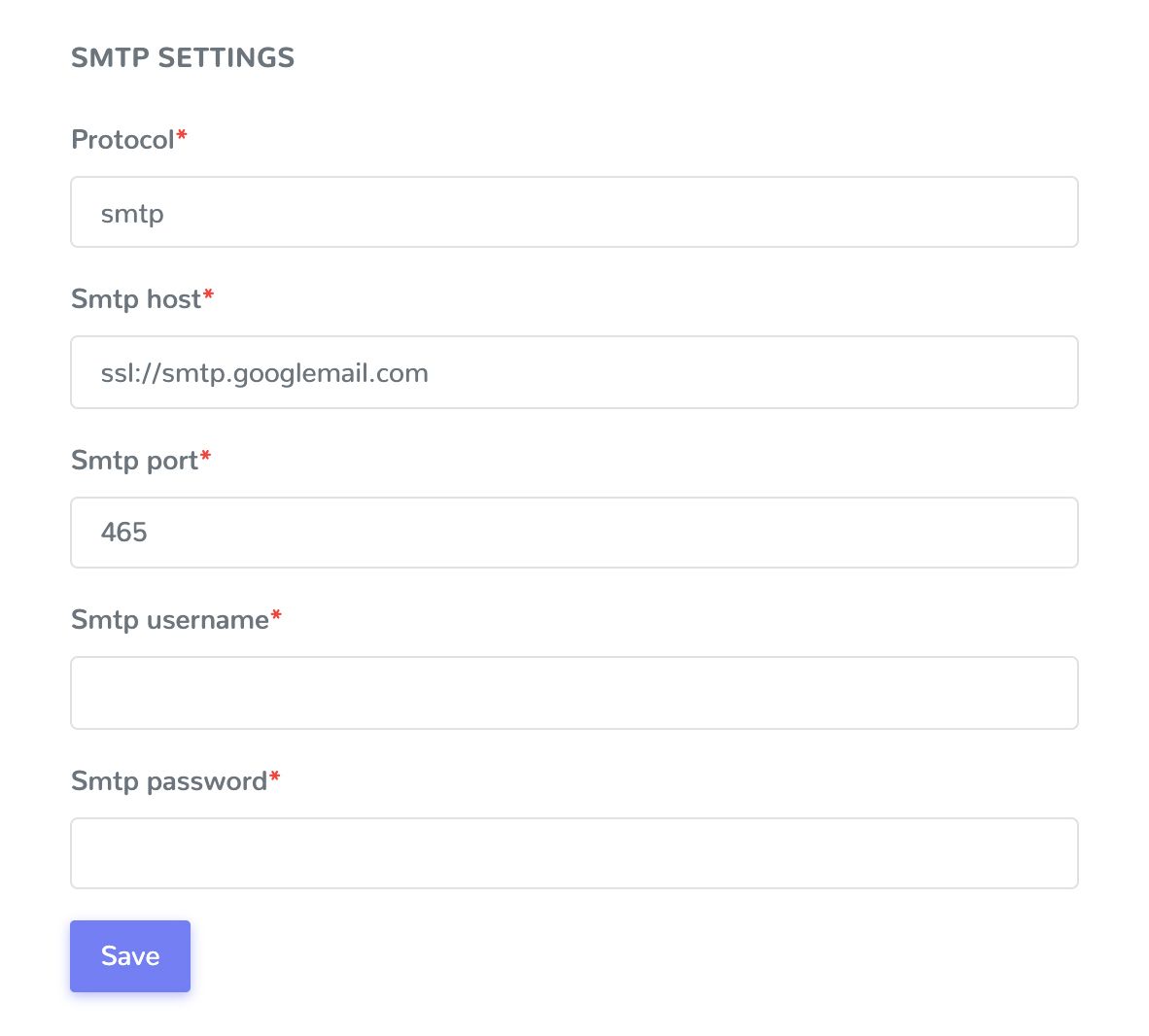The height and width of the screenshot is (1036, 1149).
Task: Click the required asterisk after Smtp username
Action: [x=276, y=617]
